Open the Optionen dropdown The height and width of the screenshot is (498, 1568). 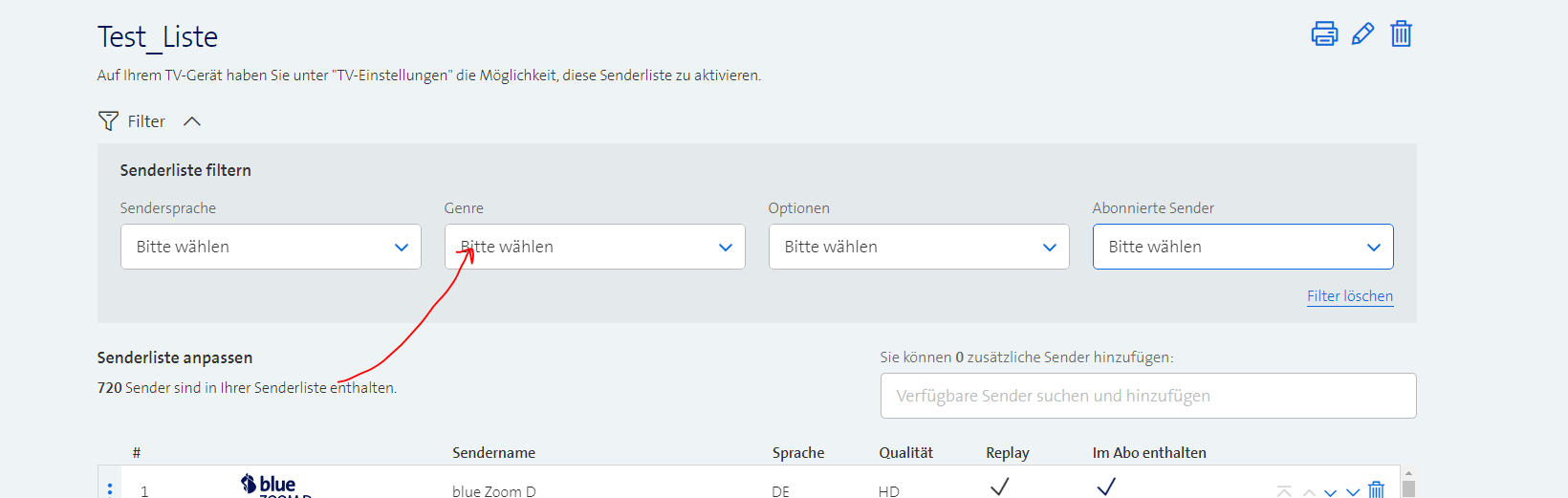pos(919,247)
